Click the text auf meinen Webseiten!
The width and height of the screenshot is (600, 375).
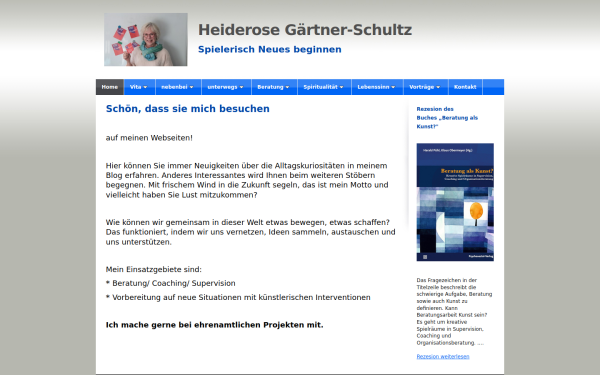149,138
